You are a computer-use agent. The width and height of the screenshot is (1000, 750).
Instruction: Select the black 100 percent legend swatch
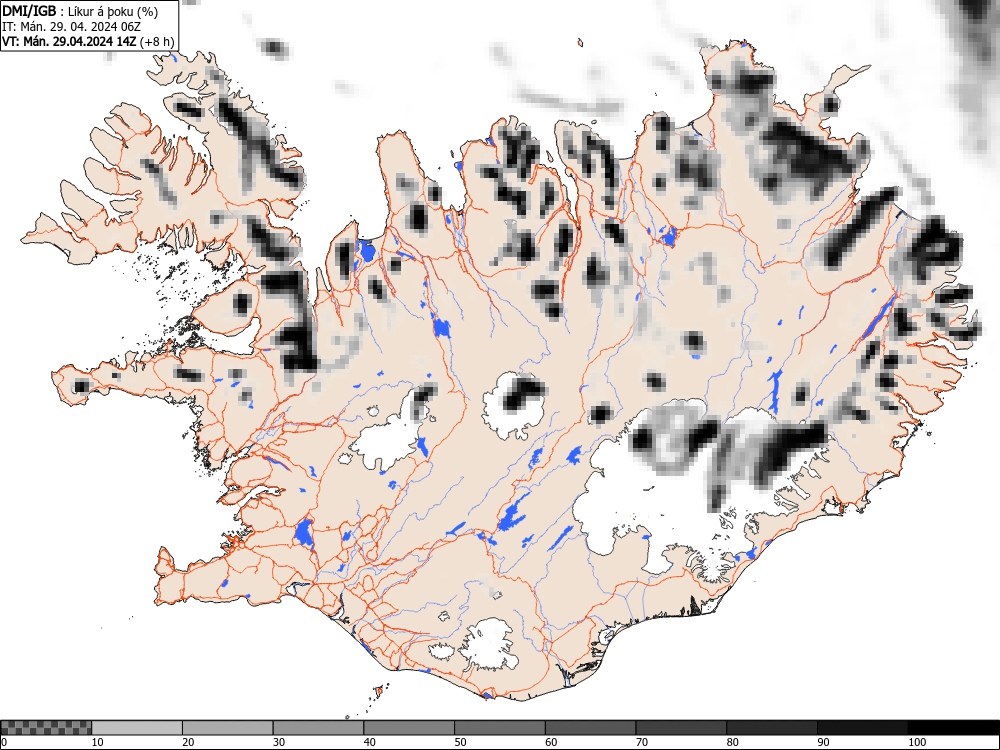[x=953, y=728]
